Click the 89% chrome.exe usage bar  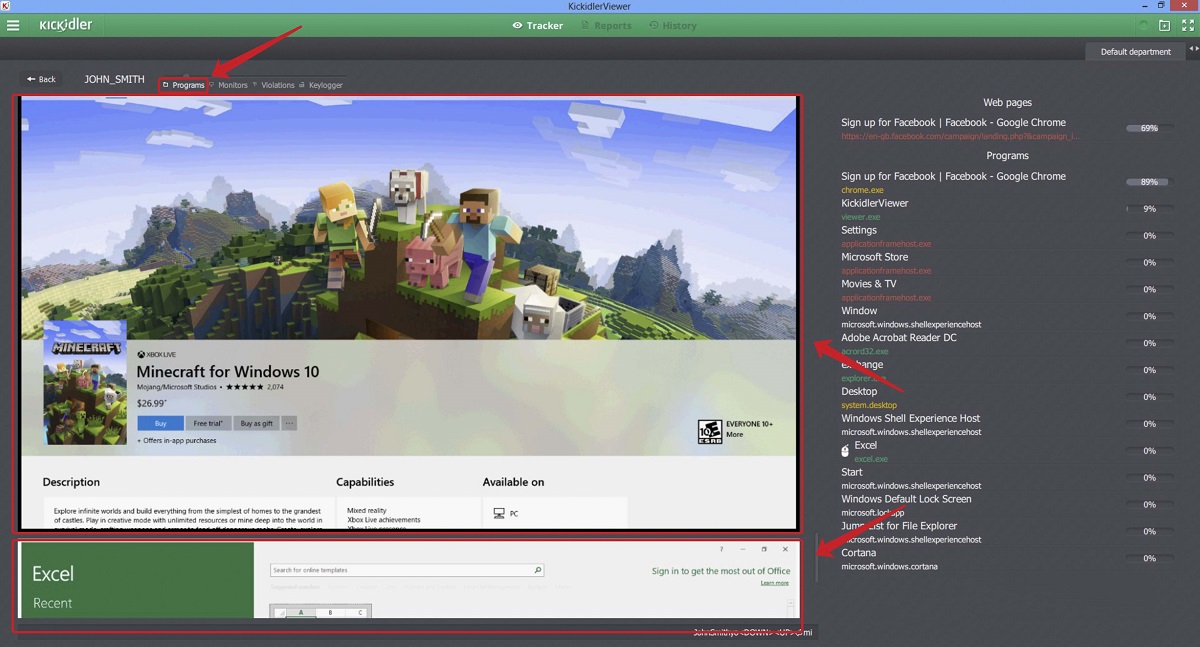tap(1149, 182)
